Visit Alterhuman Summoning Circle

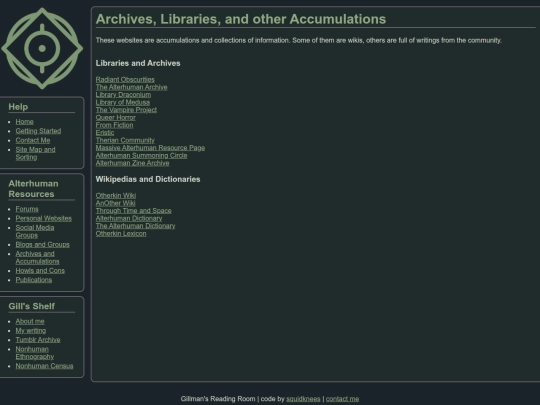pyautogui.click(x=141, y=155)
